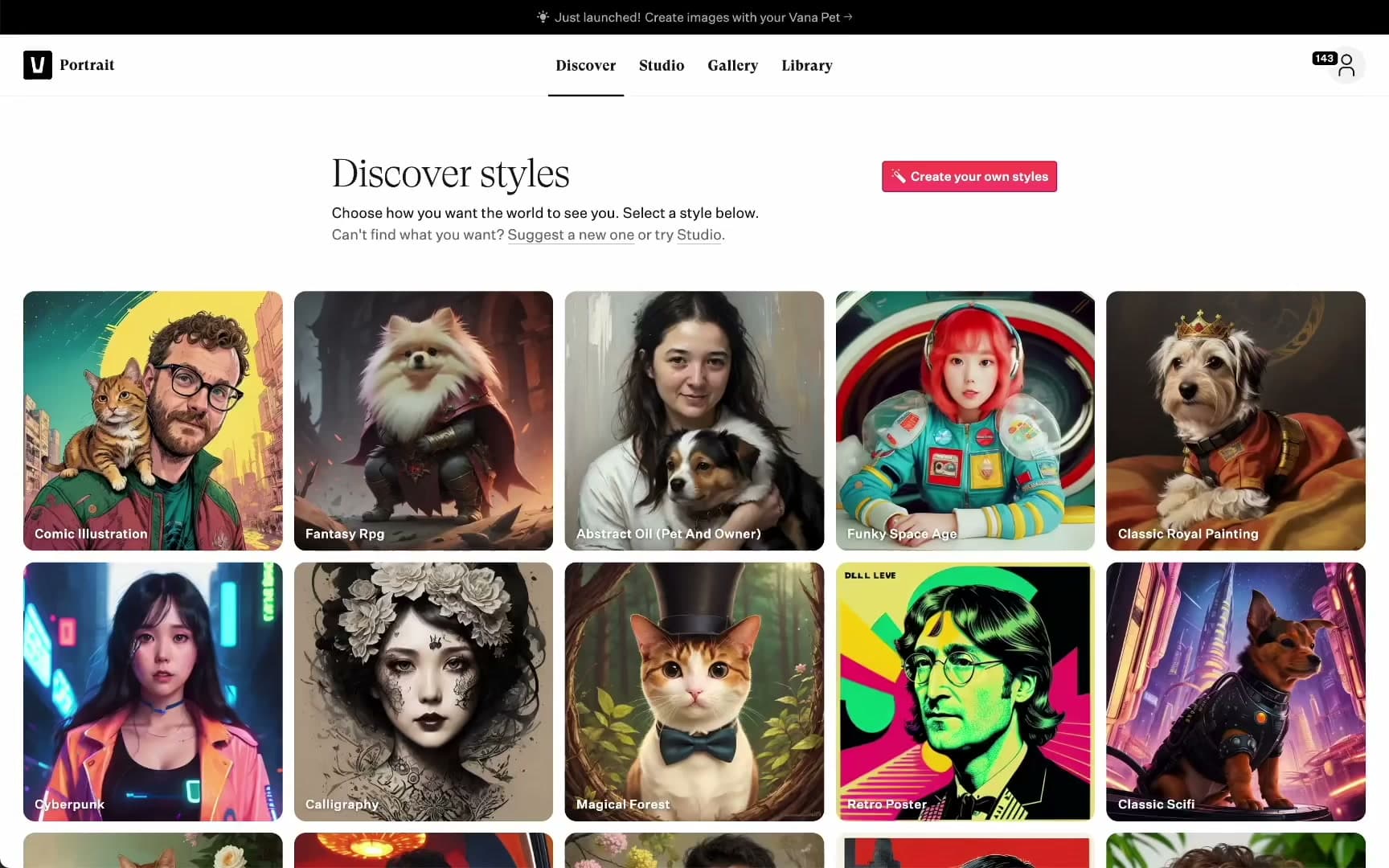This screenshot has width=1389, height=868.
Task: Follow the Suggest a new one link
Action: coord(571,235)
